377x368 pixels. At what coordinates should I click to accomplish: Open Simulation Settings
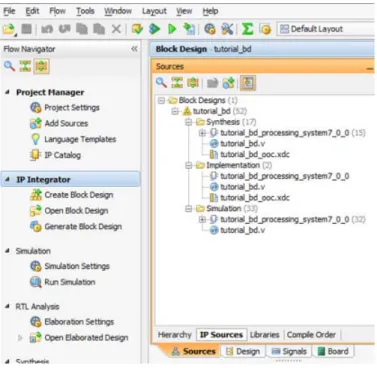[x=70, y=266]
